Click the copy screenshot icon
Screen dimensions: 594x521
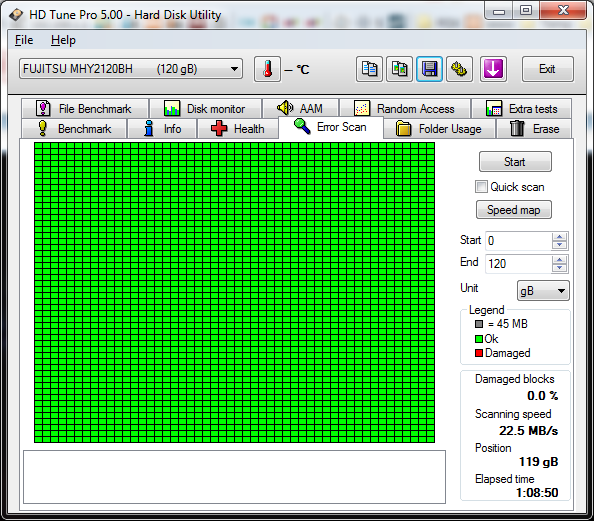(399, 69)
